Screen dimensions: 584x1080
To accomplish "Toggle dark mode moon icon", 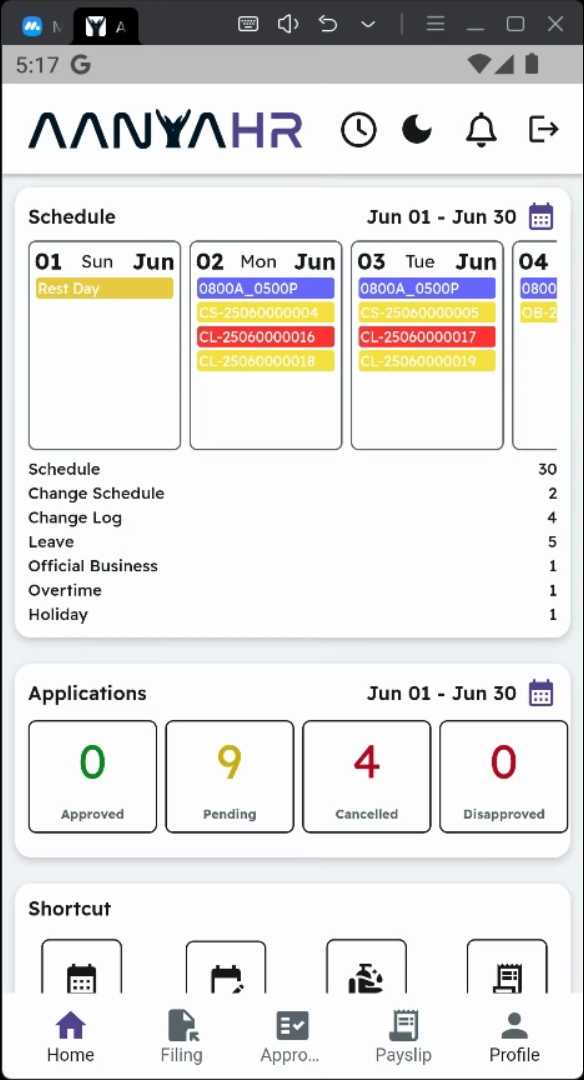I will (417, 129).
